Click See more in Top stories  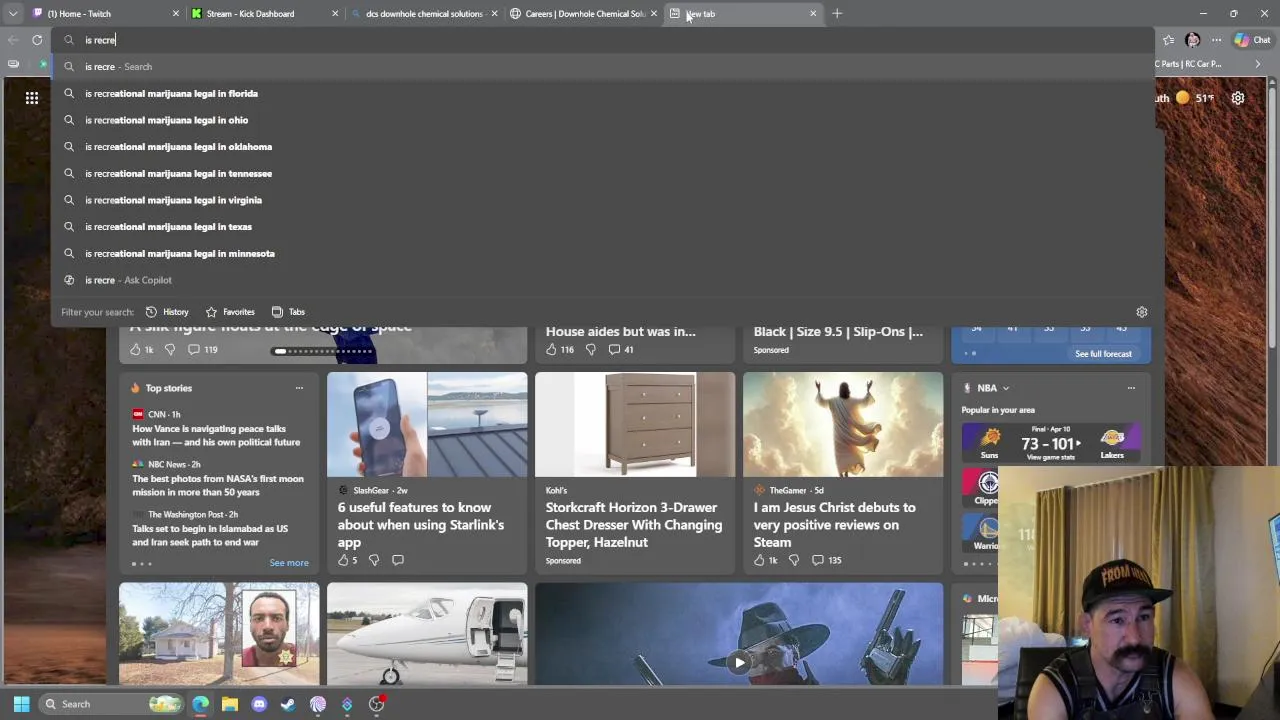click(289, 563)
